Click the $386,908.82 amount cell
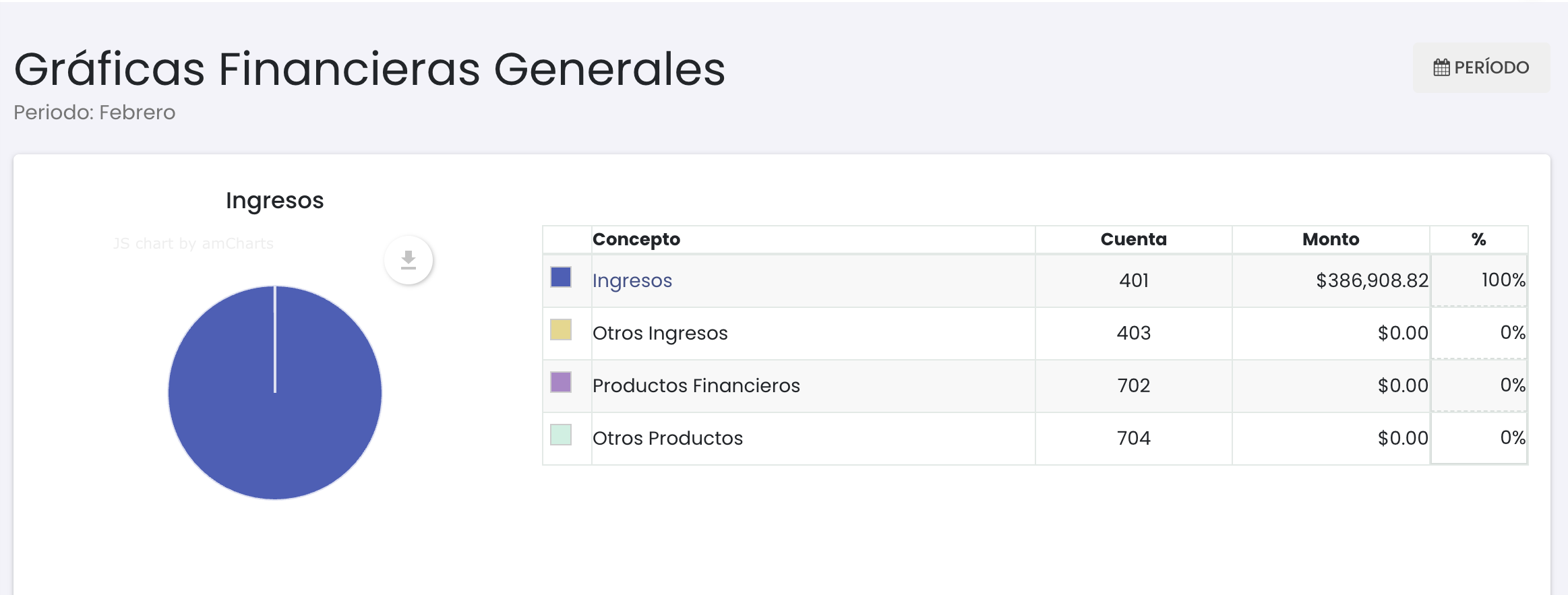This screenshot has height=595, width=1568. 1372,280
